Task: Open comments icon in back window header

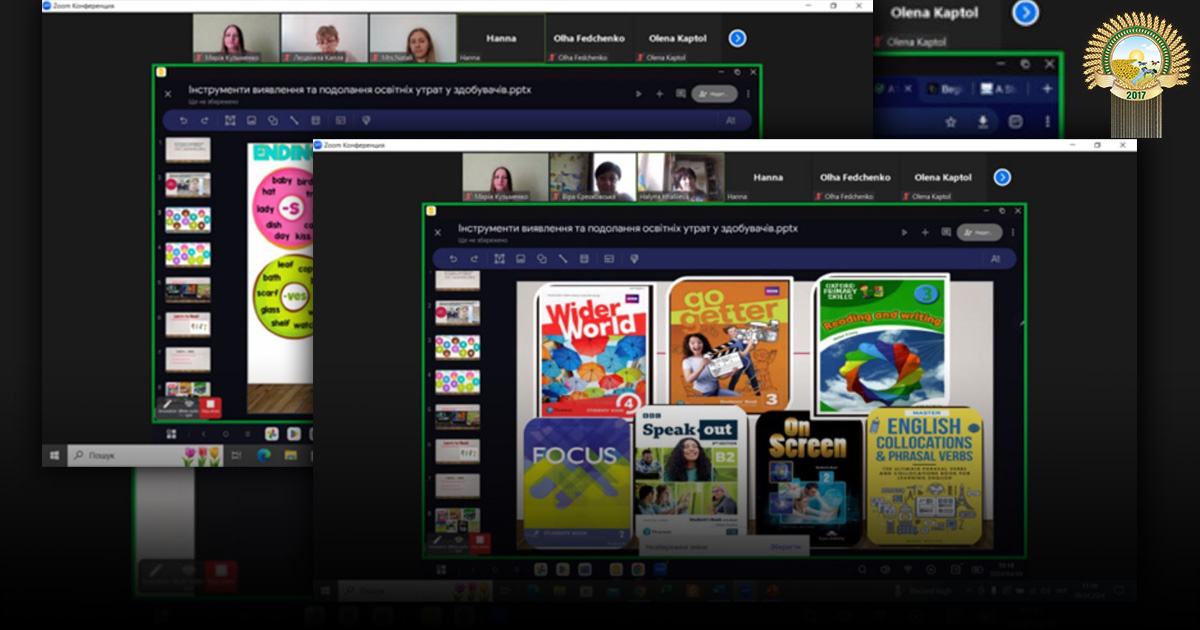Action: point(681,93)
